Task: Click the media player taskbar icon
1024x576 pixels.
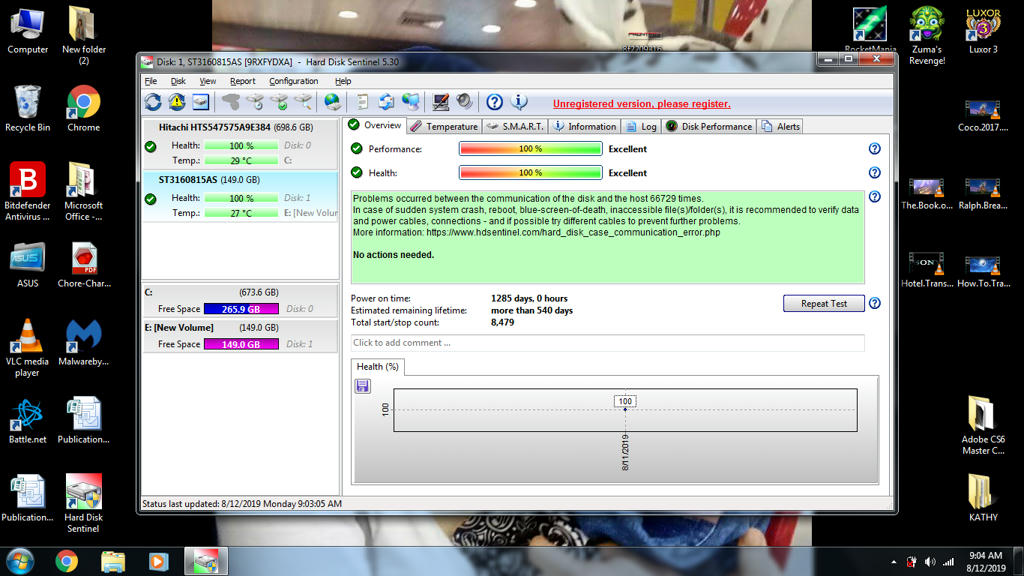Action: point(158,562)
